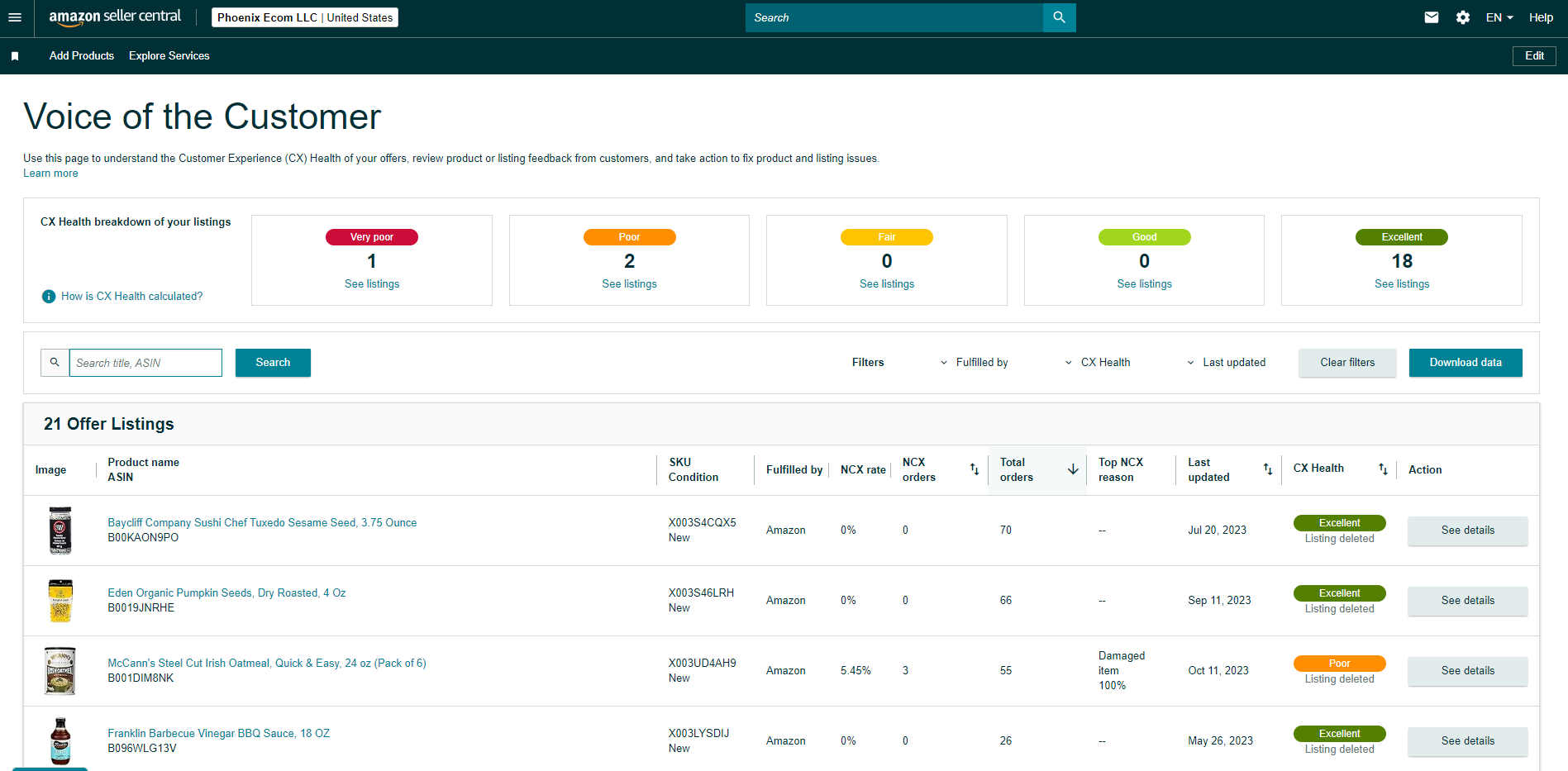Image resolution: width=1568 pixels, height=771 pixels.
Task: Click the SKU X003LYSDIJ cell
Action: coord(699,734)
